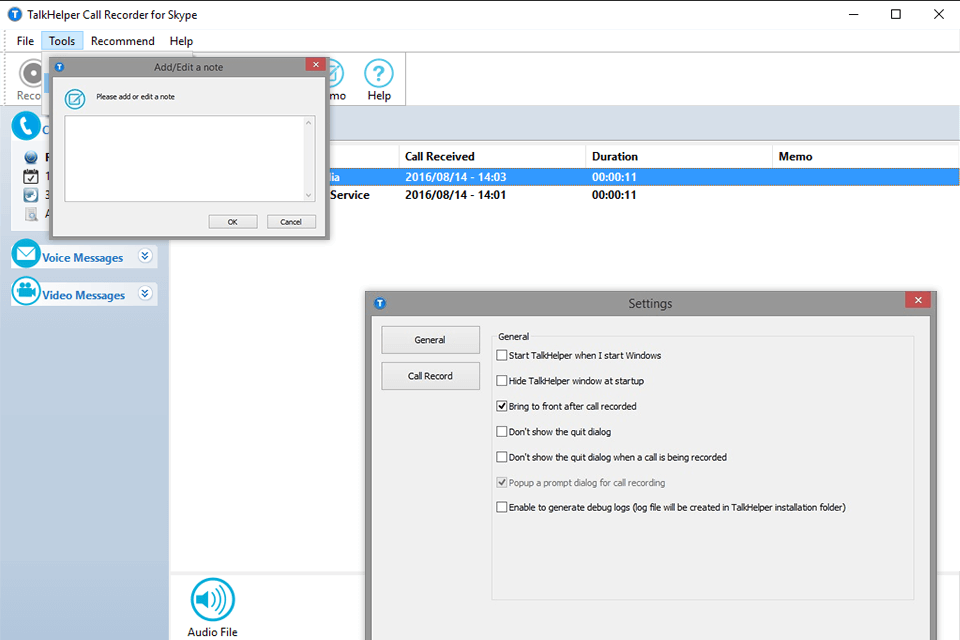Click the Voice Messages envelope icon
This screenshot has width=960, height=640.
coord(26,254)
